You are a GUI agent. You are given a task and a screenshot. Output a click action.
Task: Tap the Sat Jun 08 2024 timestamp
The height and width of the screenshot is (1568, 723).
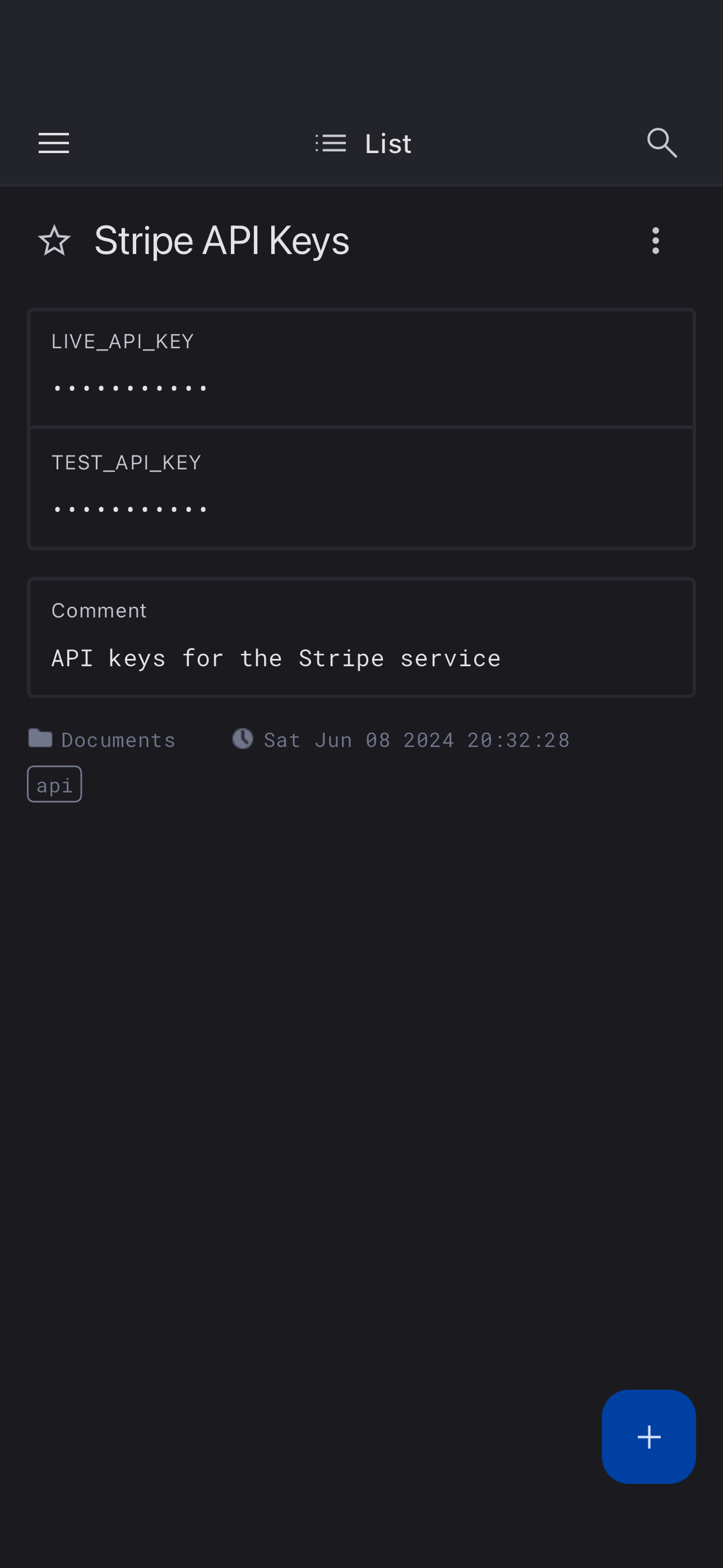[x=416, y=740]
